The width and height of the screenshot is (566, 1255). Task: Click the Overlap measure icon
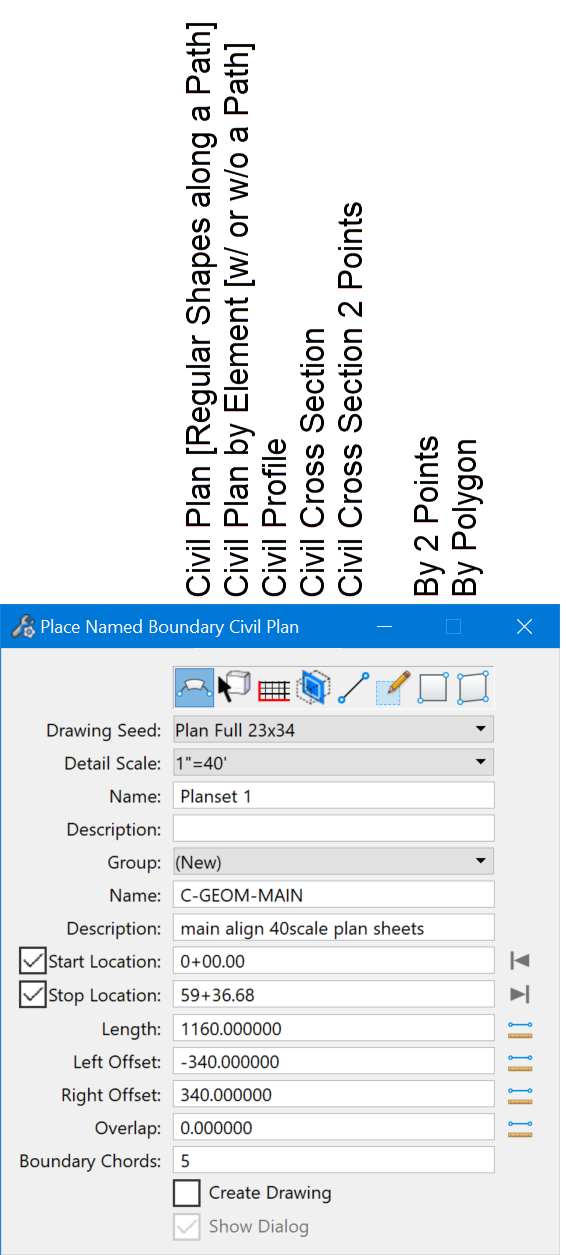(x=520, y=1128)
